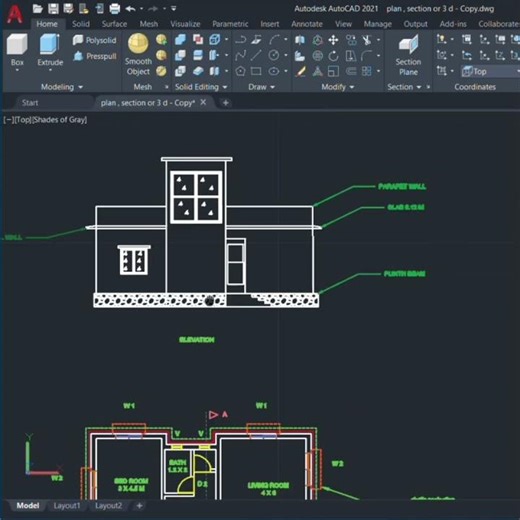Undo the last action
This screenshot has width=520, height=520.
click(130, 9)
